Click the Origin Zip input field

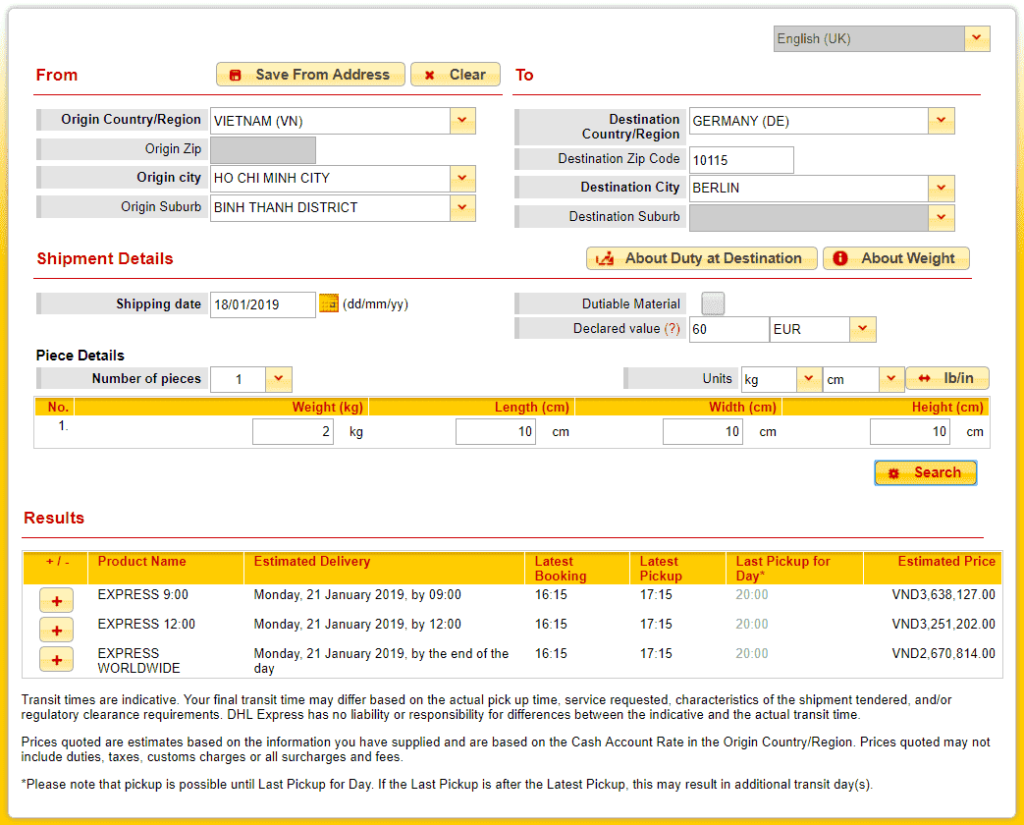[x=263, y=150]
